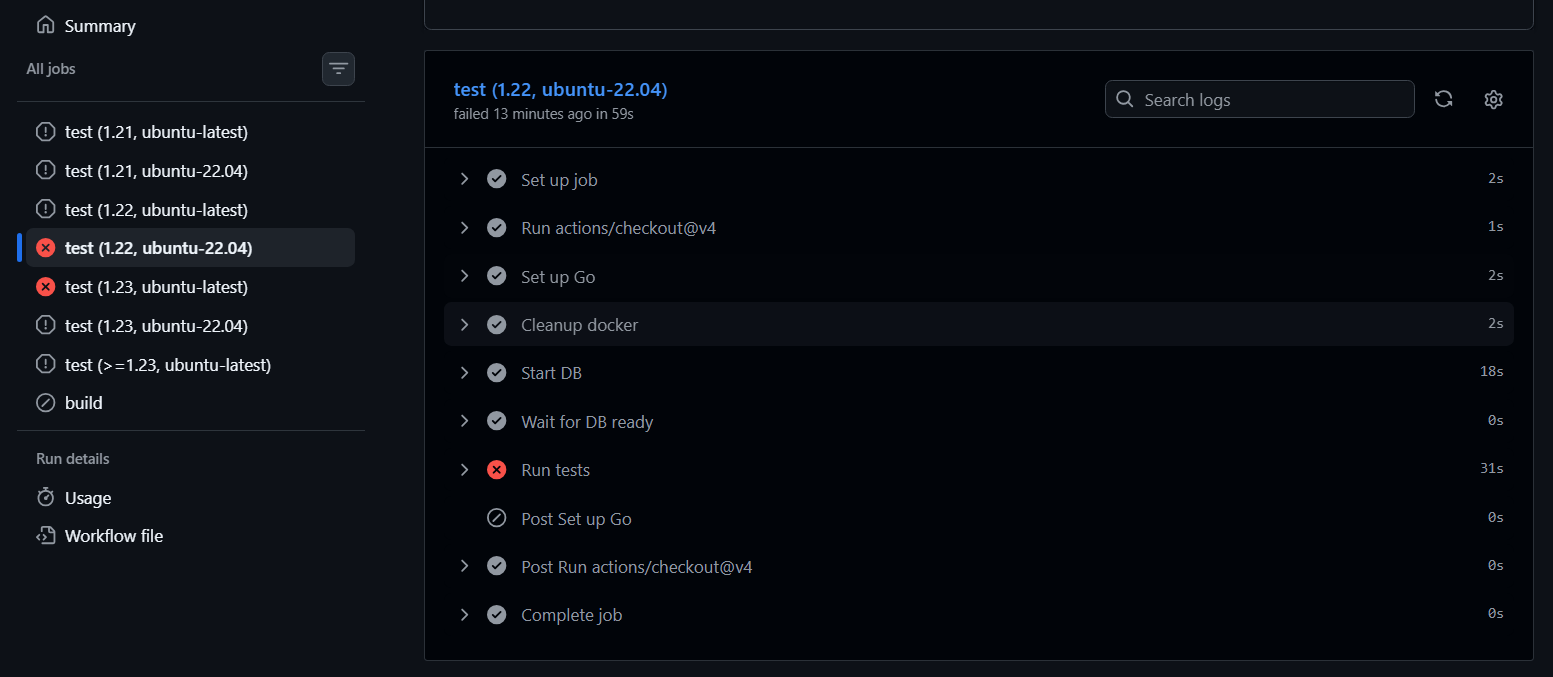The image size is (1553, 677).
Task: Click the refresh logs icon
Action: pos(1443,99)
